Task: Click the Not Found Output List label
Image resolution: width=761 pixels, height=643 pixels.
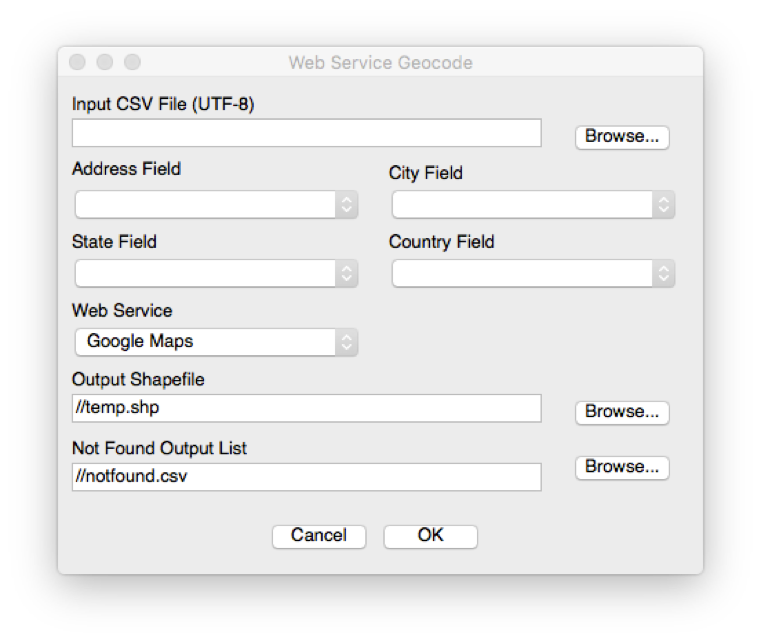Action: pos(159,448)
